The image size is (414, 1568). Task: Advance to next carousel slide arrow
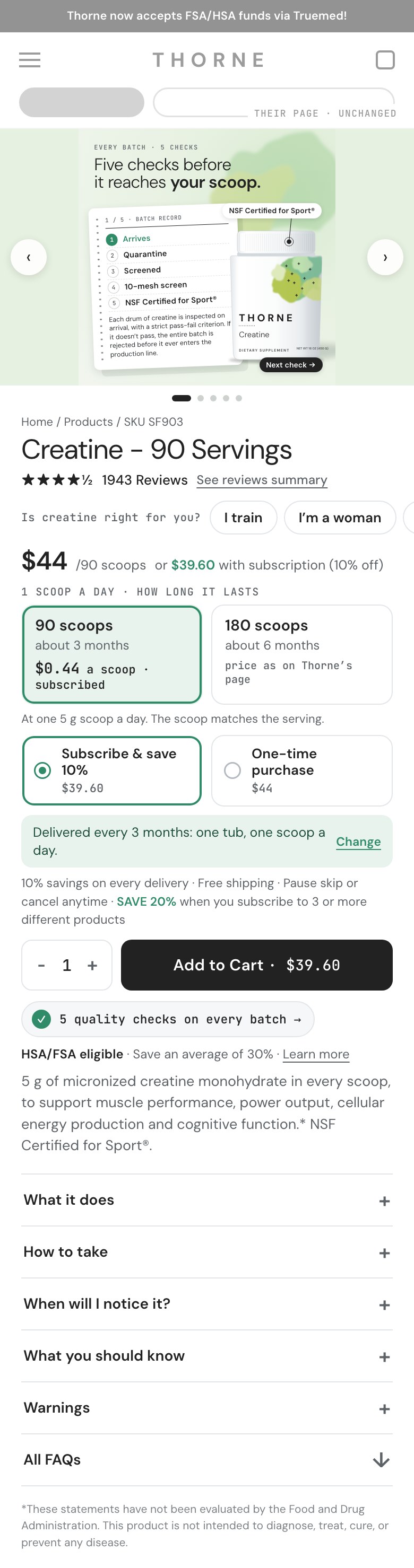[x=385, y=257]
